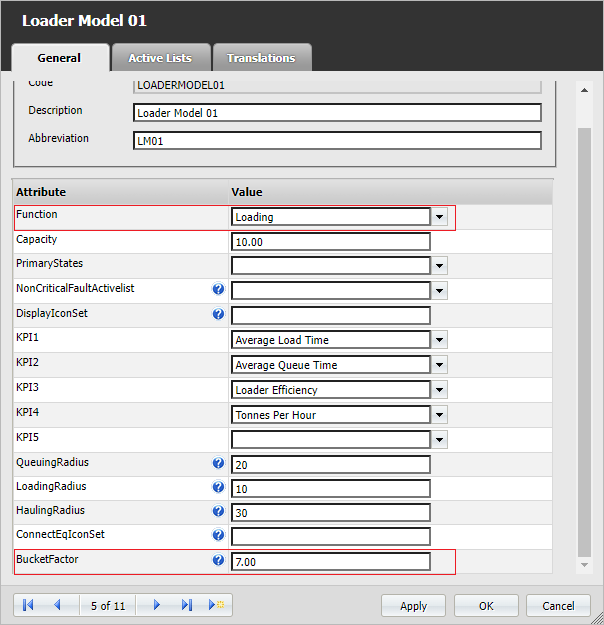Focus the DisplayIconSet input field

(x=331, y=315)
